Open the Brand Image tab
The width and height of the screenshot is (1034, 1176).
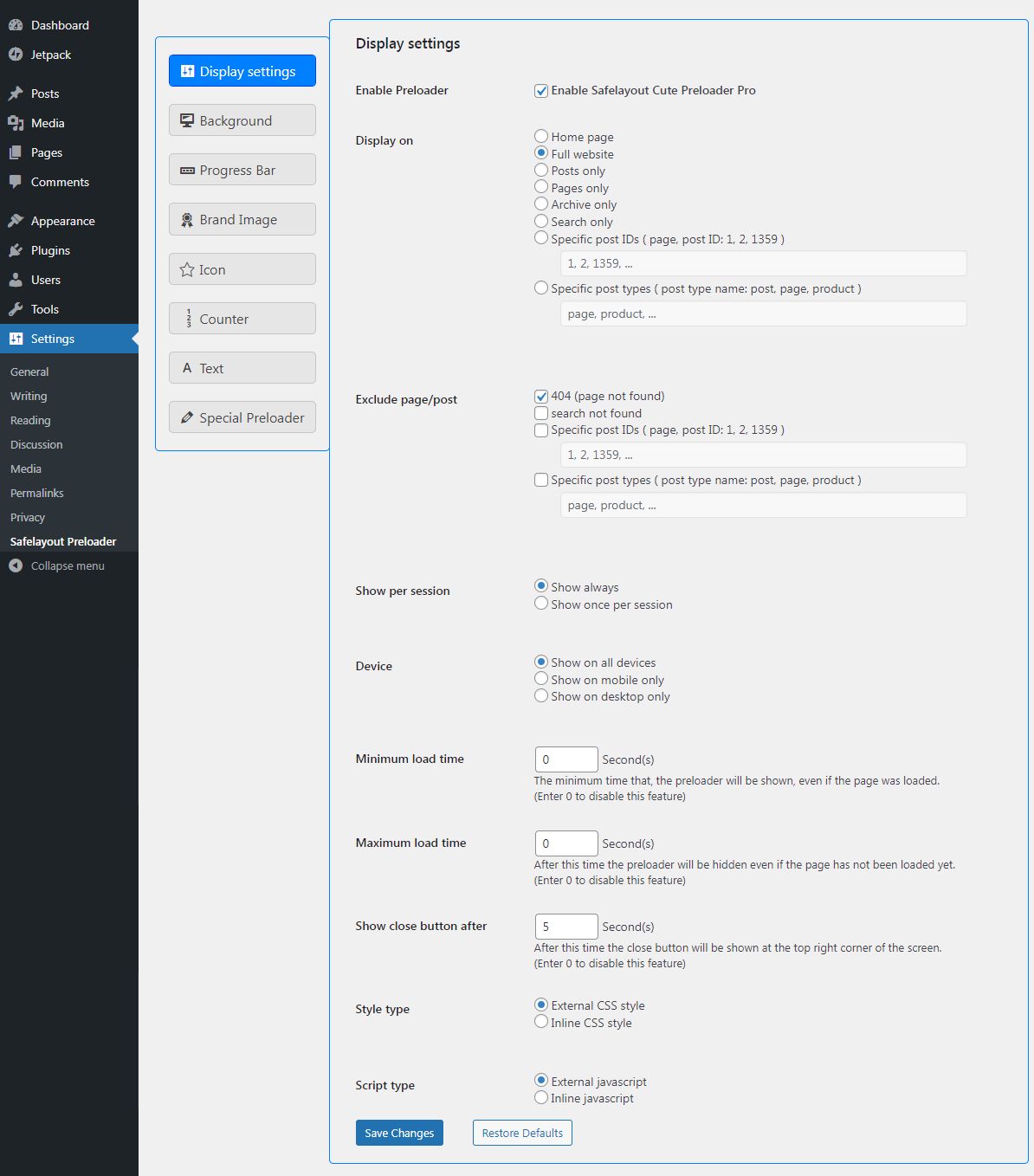click(x=242, y=219)
